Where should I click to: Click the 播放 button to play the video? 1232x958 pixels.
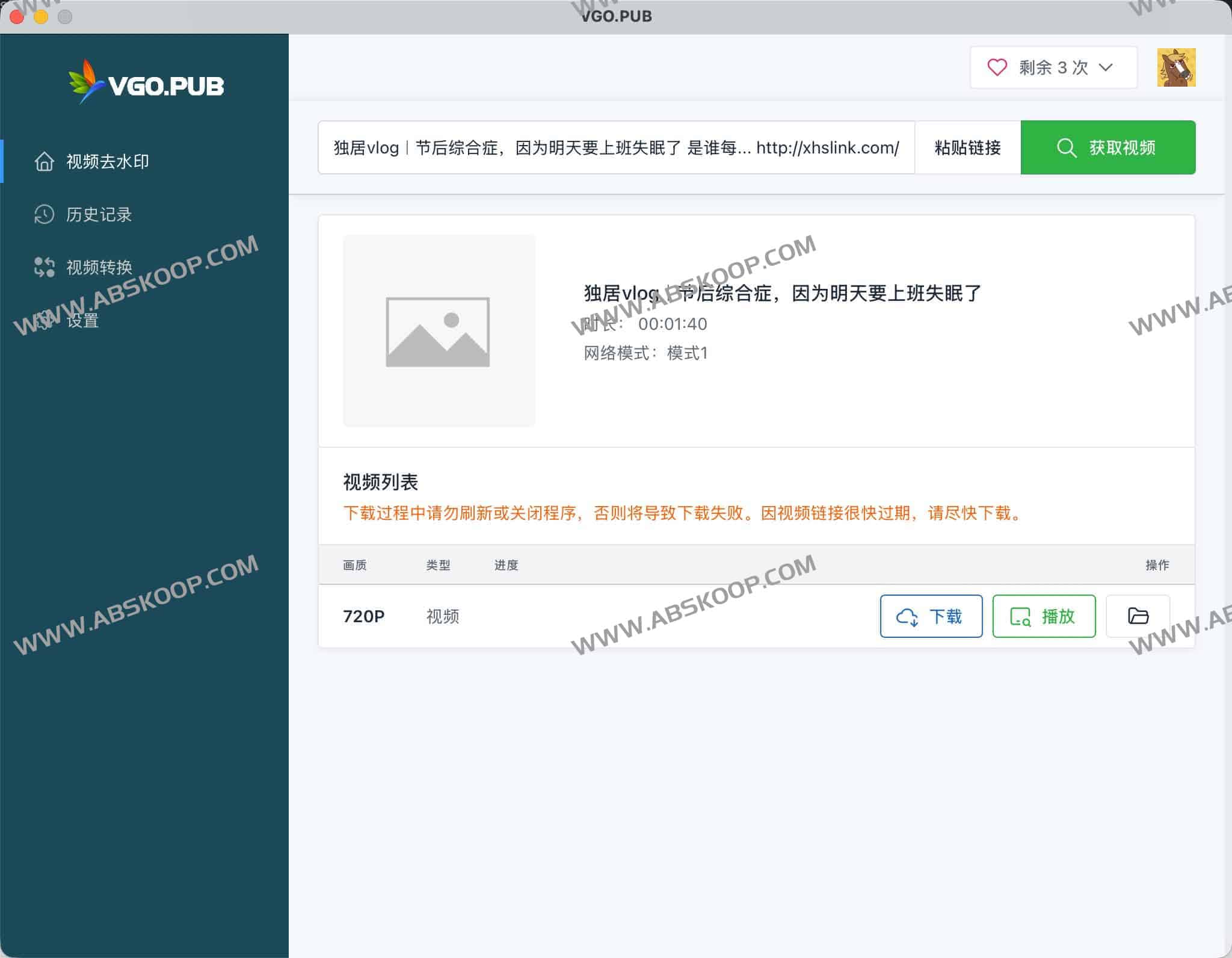click(x=1044, y=616)
